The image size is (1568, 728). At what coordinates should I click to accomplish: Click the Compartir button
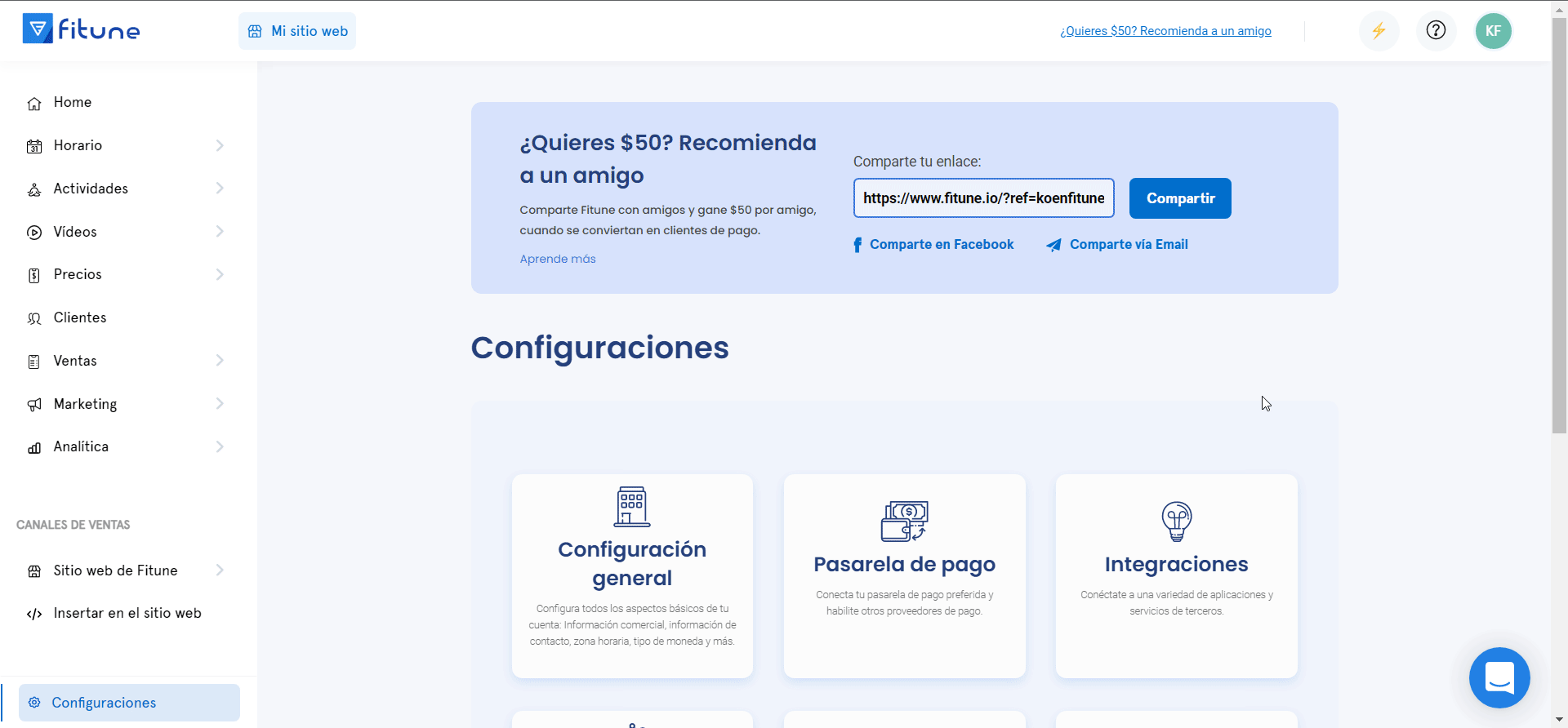point(1180,198)
